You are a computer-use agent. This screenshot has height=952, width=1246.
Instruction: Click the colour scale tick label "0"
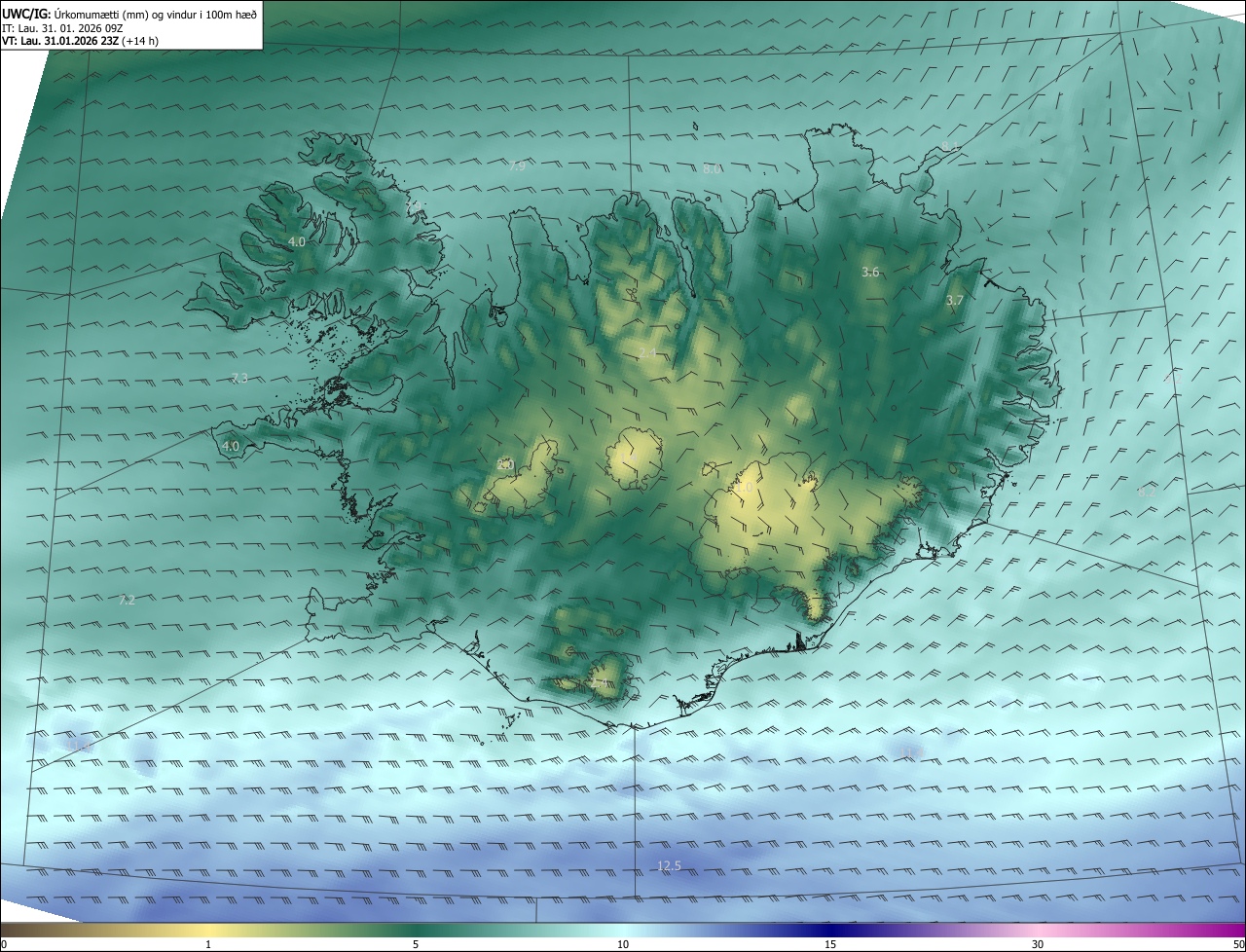tap(4, 944)
